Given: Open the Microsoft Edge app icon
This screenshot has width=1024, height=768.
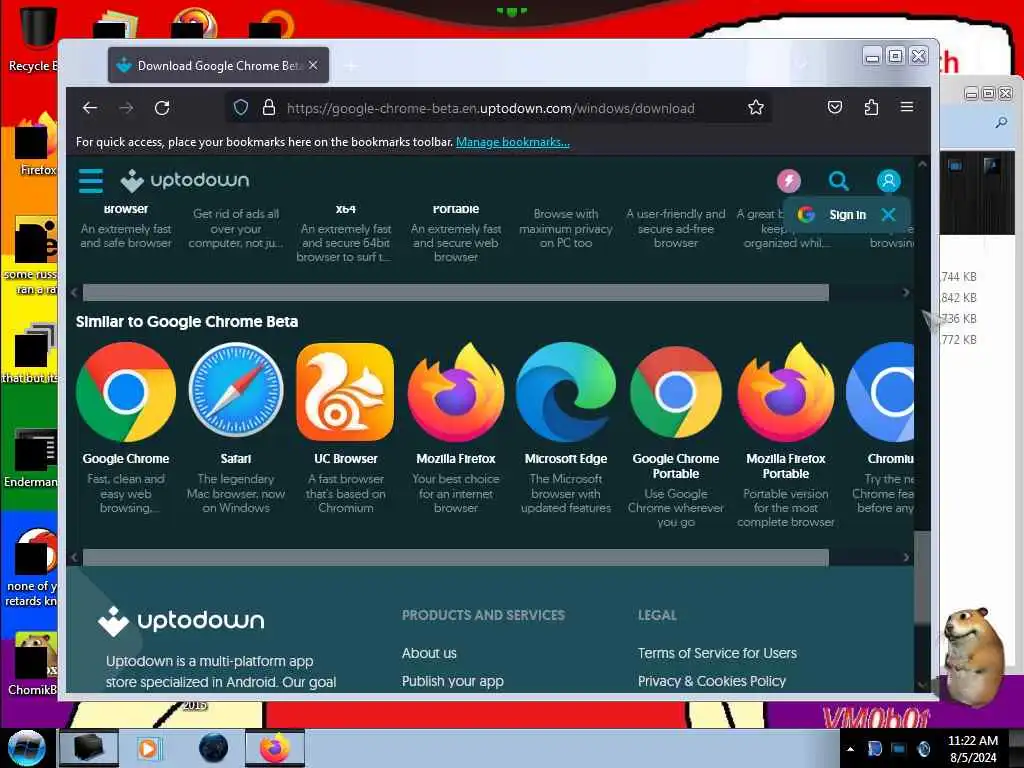Looking at the screenshot, I should [x=566, y=392].
